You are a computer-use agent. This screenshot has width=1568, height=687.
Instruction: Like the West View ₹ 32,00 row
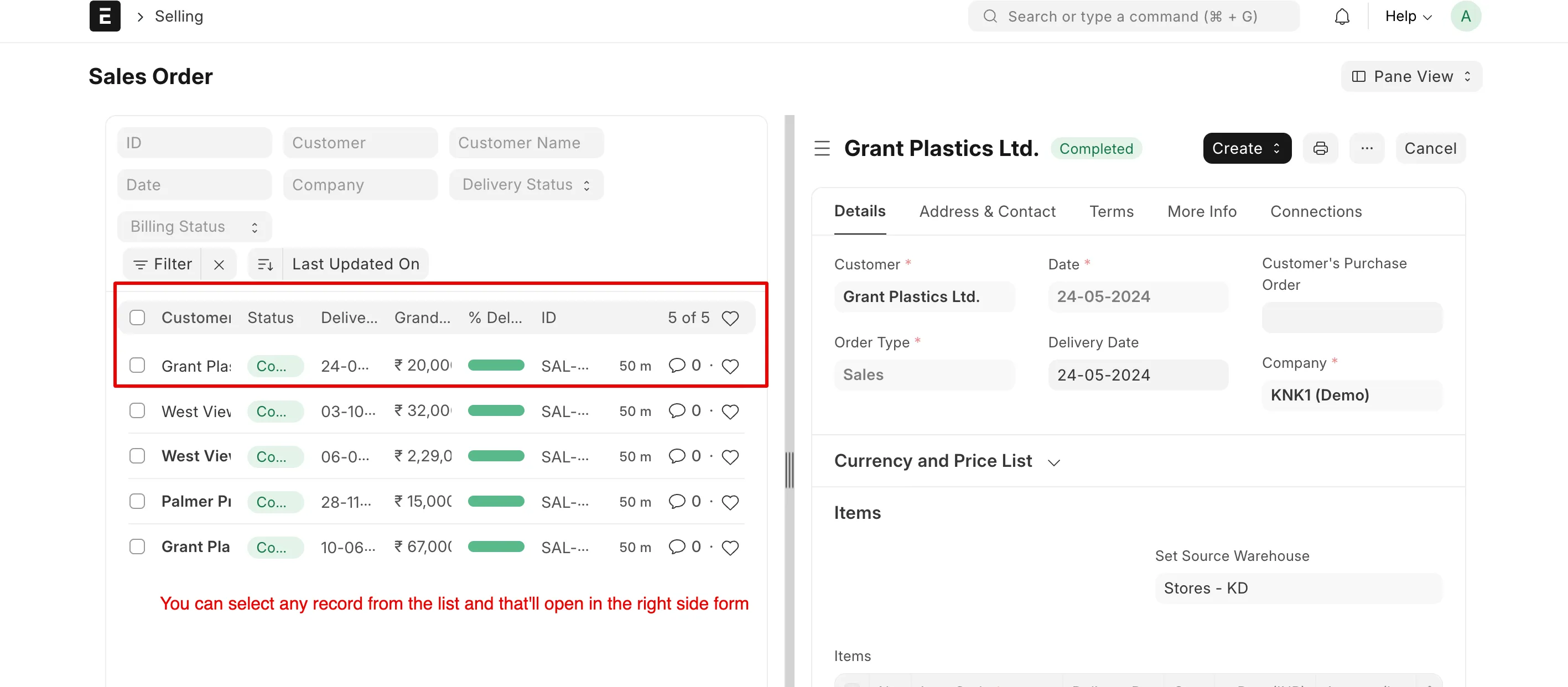click(x=730, y=412)
